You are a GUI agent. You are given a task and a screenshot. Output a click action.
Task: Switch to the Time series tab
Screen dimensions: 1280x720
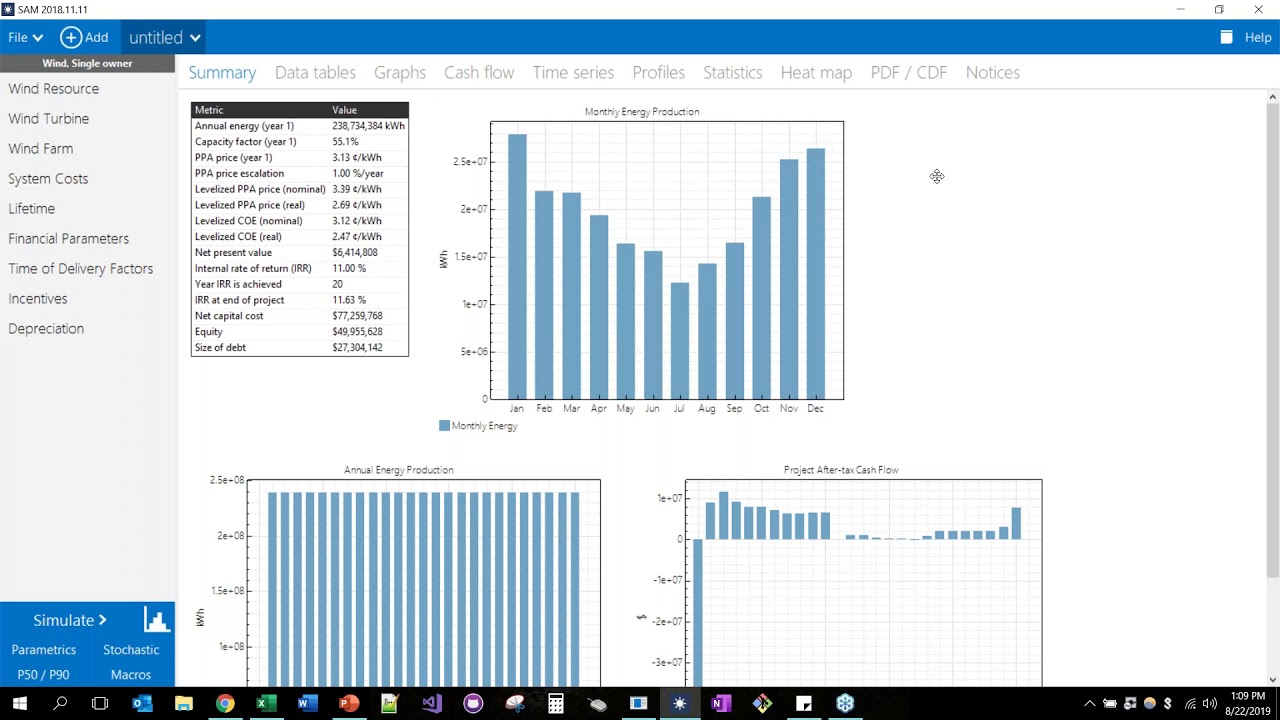coord(573,72)
